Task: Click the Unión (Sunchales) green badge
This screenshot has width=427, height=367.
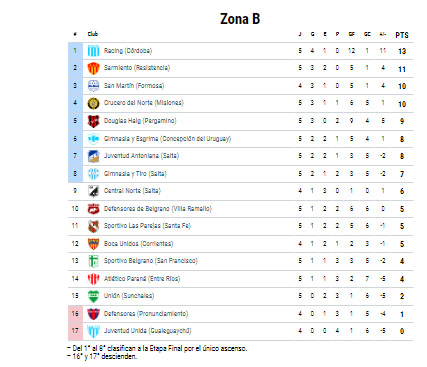Action: [x=93, y=296]
